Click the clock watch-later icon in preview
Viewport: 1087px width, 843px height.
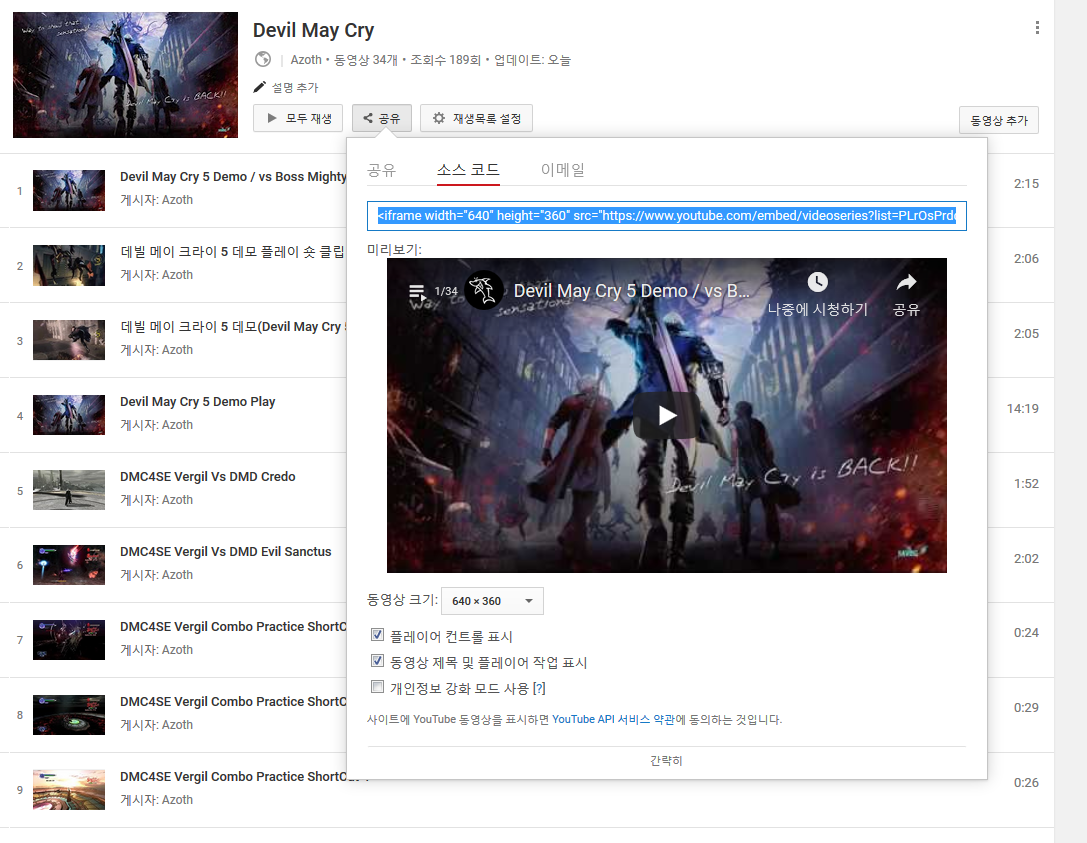pos(817,282)
